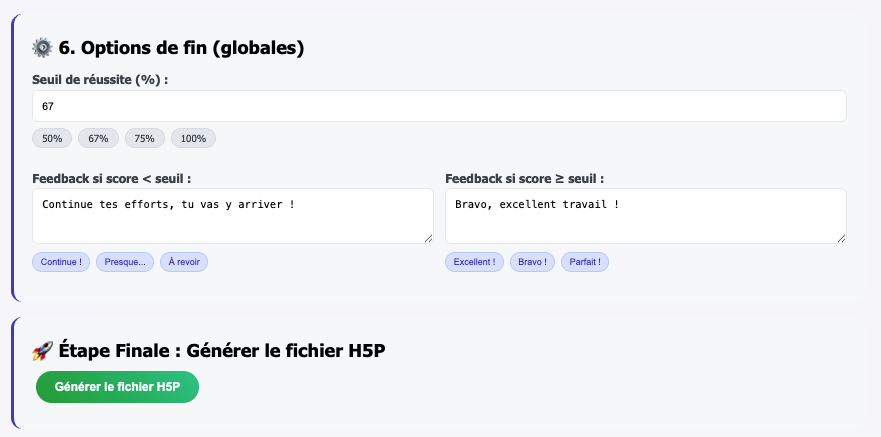The image size is (881, 437).
Task: Choose the "Bravo !" feedback preset
Action: coord(532,262)
